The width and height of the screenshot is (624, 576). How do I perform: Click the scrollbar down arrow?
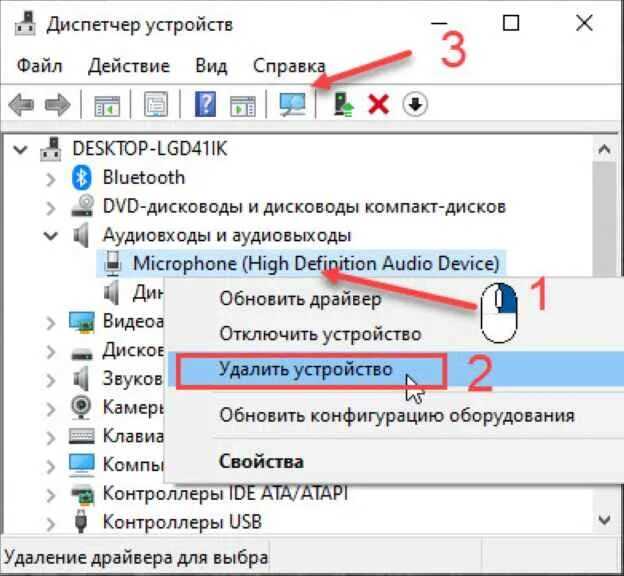(x=604, y=519)
